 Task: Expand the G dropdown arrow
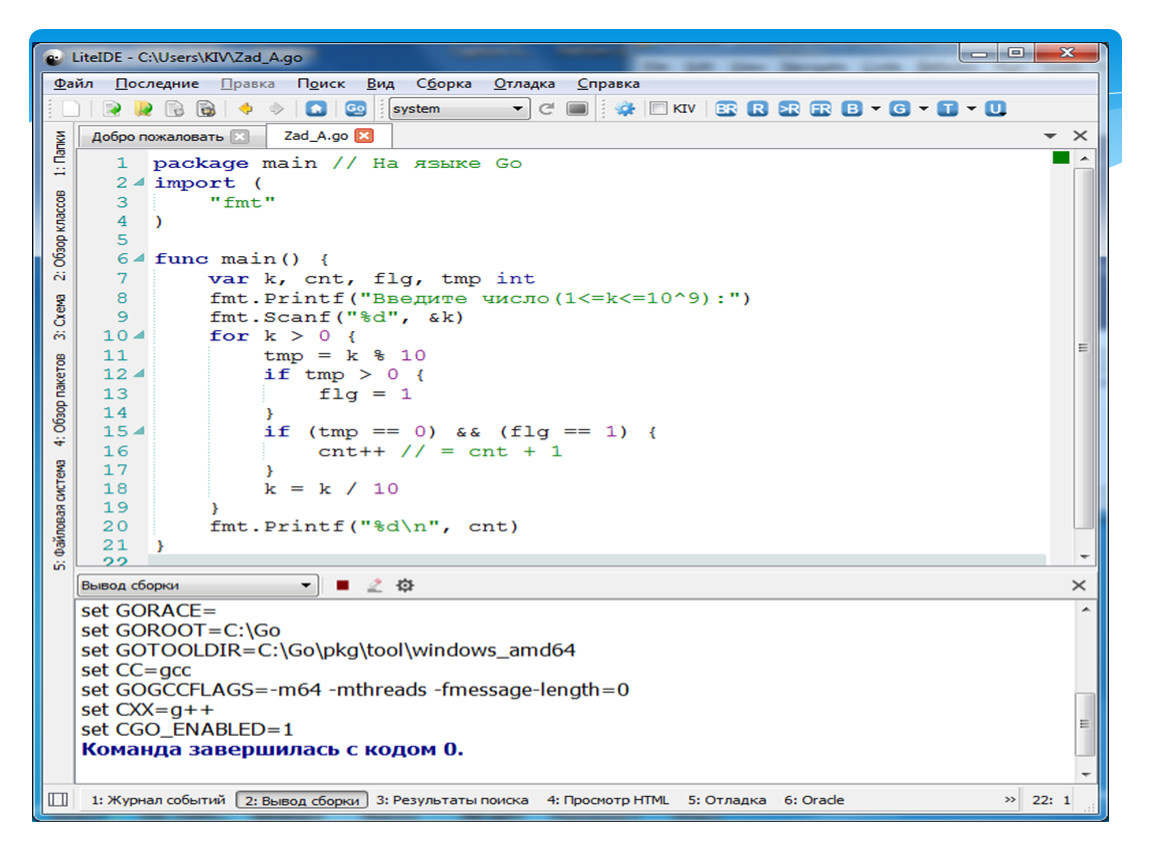(x=923, y=109)
